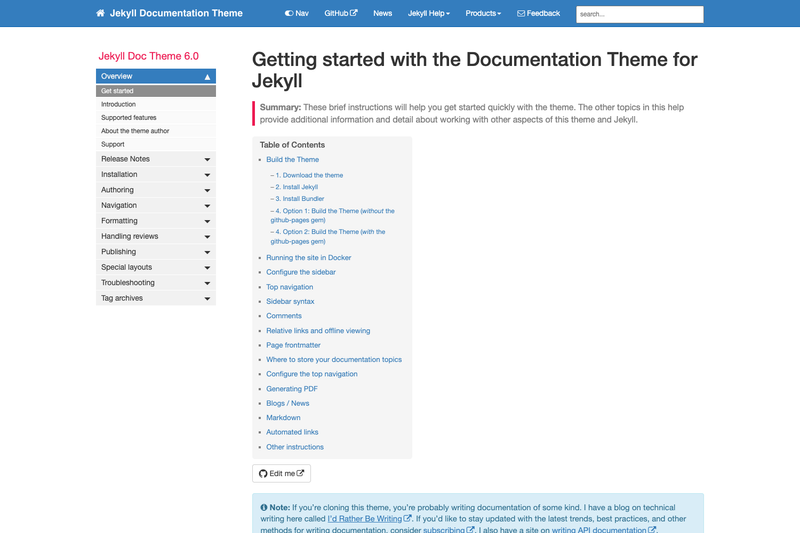Jump to Build the Theme section
The width and height of the screenshot is (800, 533).
[x=292, y=160]
